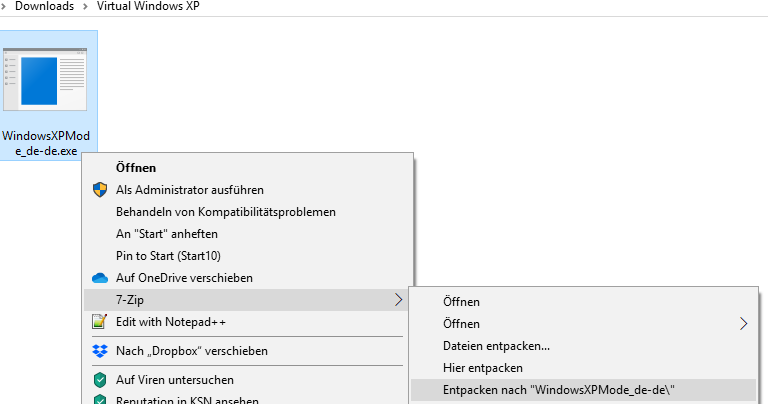Open the 7-Zip submenu entry
Screen dimensions: 768x404
[246, 300]
